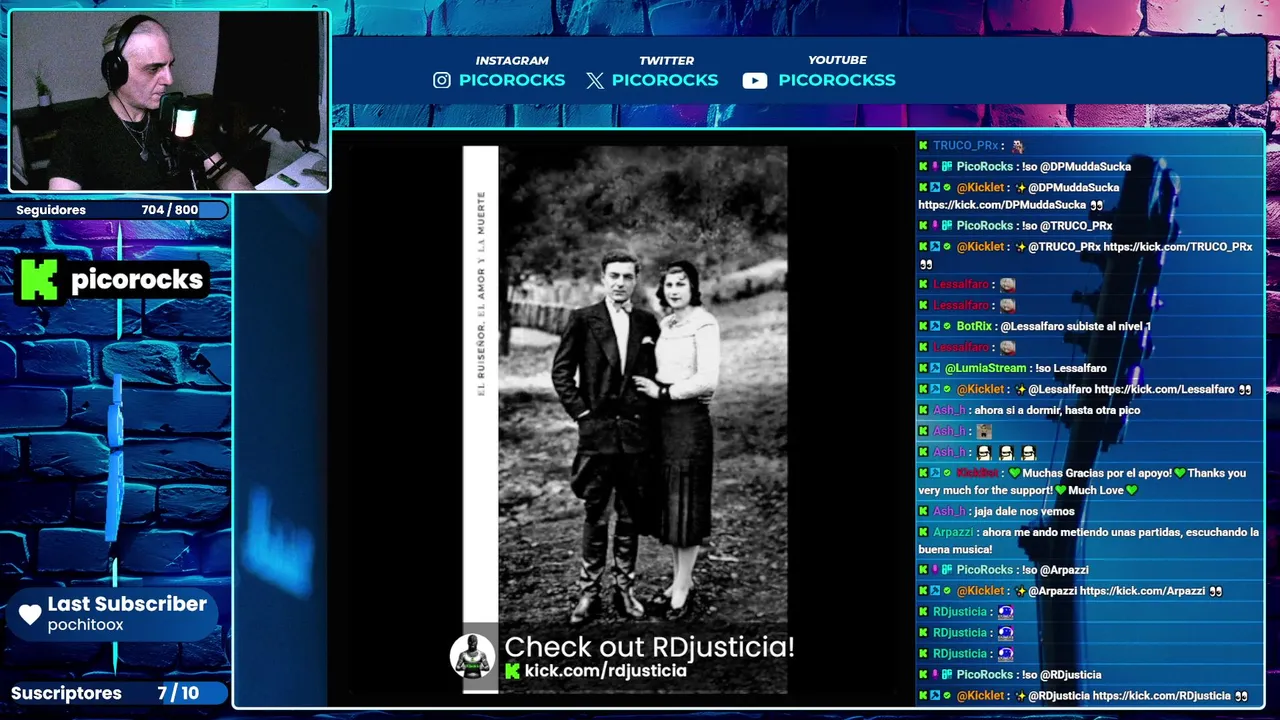Click the streamer webcam feed
Image resolution: width=1280 pixels, height=720 pixels.
point(169,100)
